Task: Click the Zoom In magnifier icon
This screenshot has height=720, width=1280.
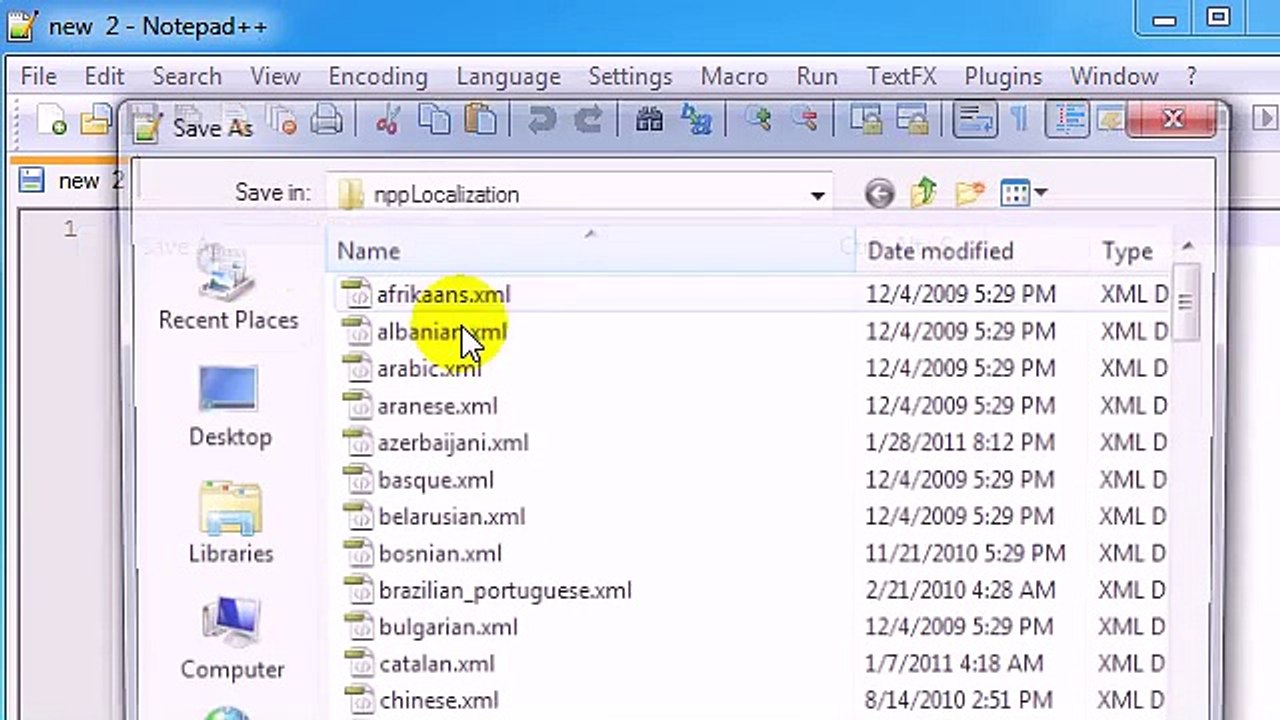Action: click(x=757, y=121)
